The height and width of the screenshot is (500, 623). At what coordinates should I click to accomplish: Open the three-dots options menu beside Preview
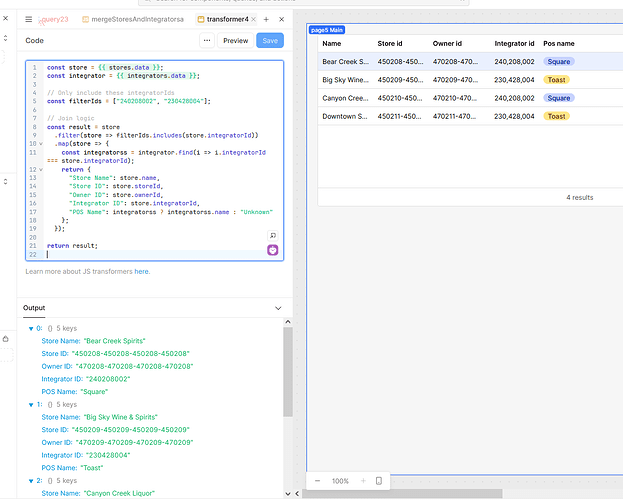coord(207,41)
